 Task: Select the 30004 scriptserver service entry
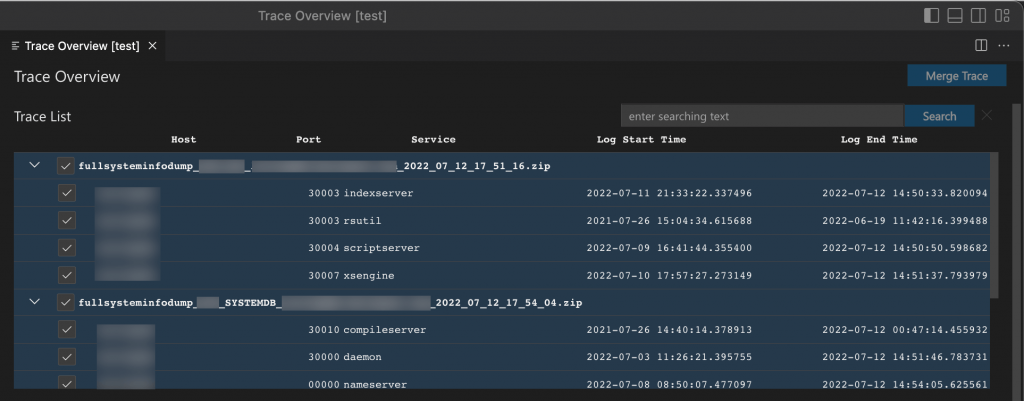[x=364, y=248]
